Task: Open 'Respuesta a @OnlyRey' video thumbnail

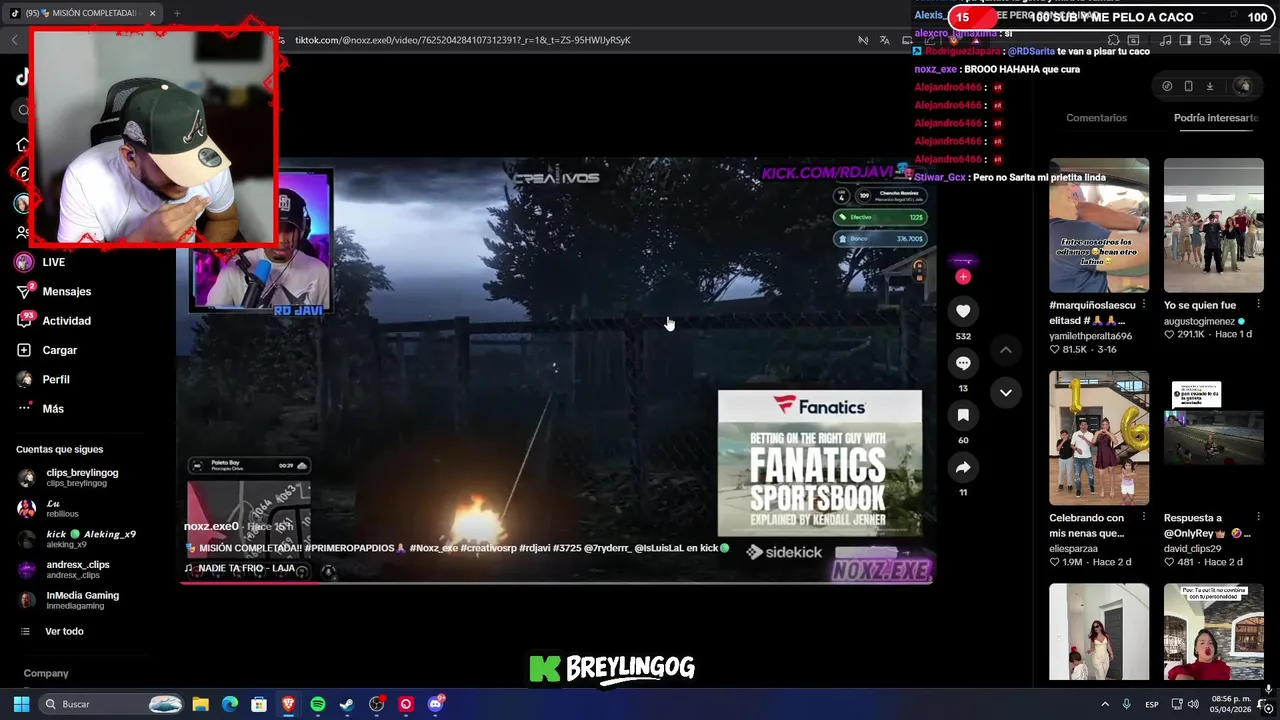Action: coord(1214,438)
